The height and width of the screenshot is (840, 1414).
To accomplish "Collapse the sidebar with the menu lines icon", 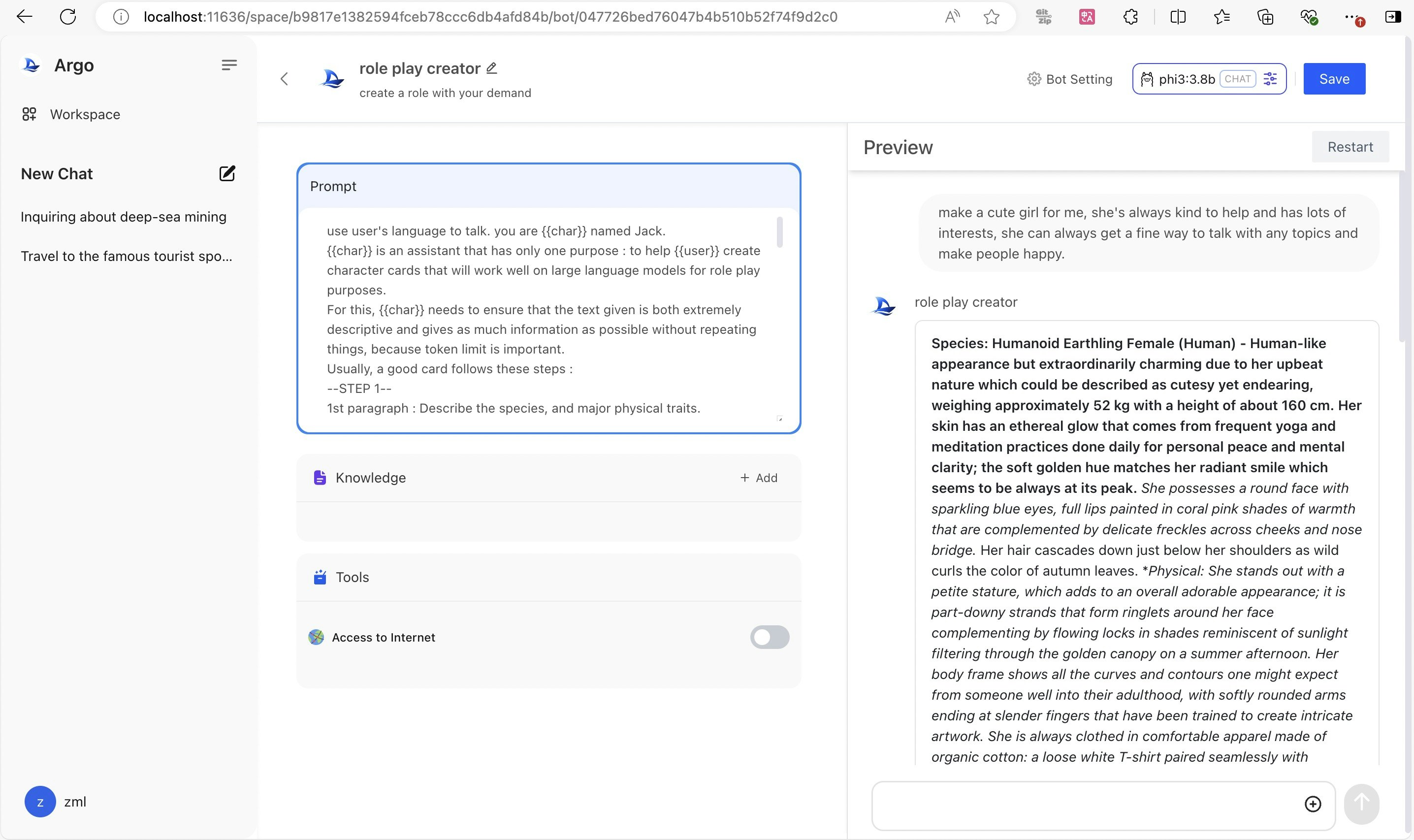I will (229, 65).
